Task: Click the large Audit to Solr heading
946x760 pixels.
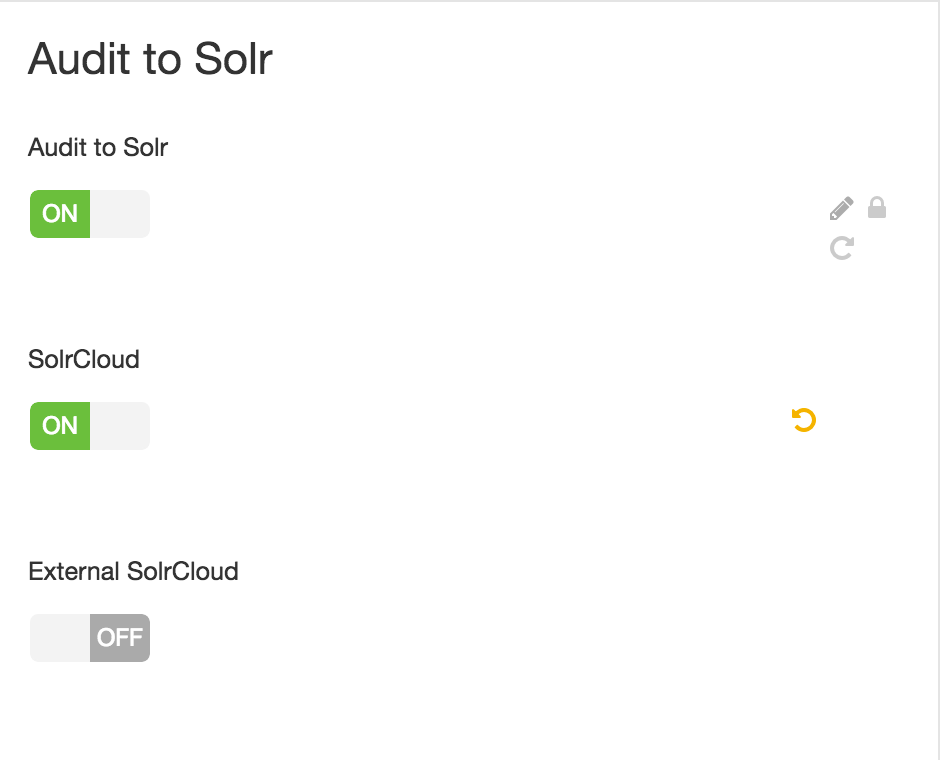Action: point(150,59)
